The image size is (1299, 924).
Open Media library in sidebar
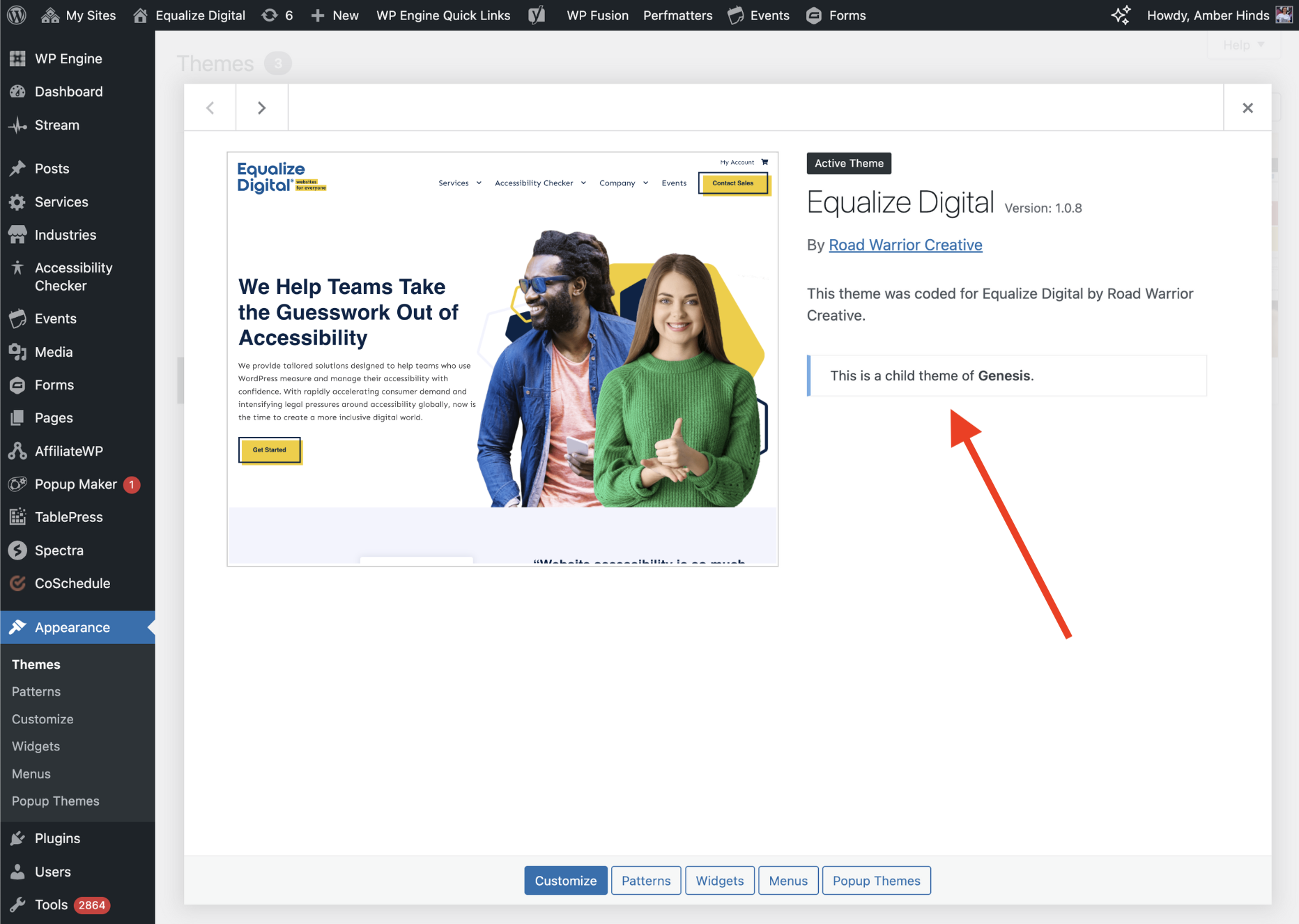(x=77, y=351)
